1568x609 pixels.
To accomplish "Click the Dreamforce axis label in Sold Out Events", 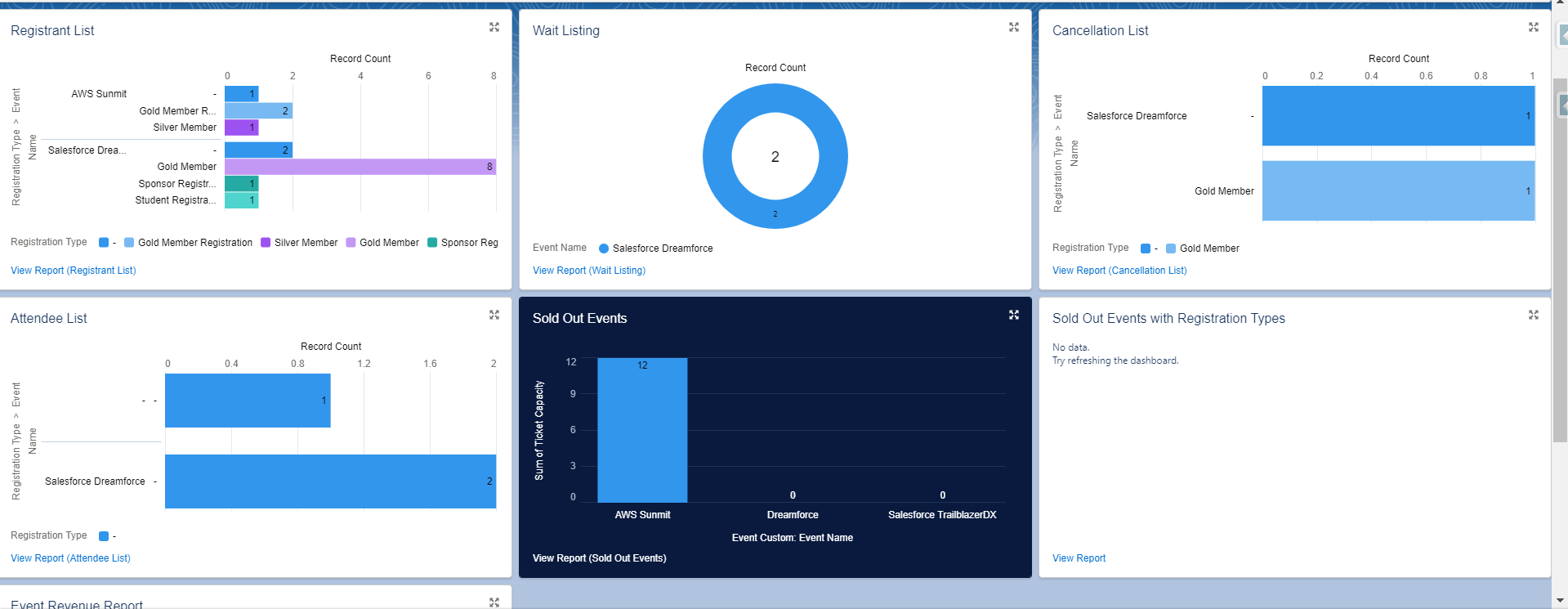I will pos(793,515).
